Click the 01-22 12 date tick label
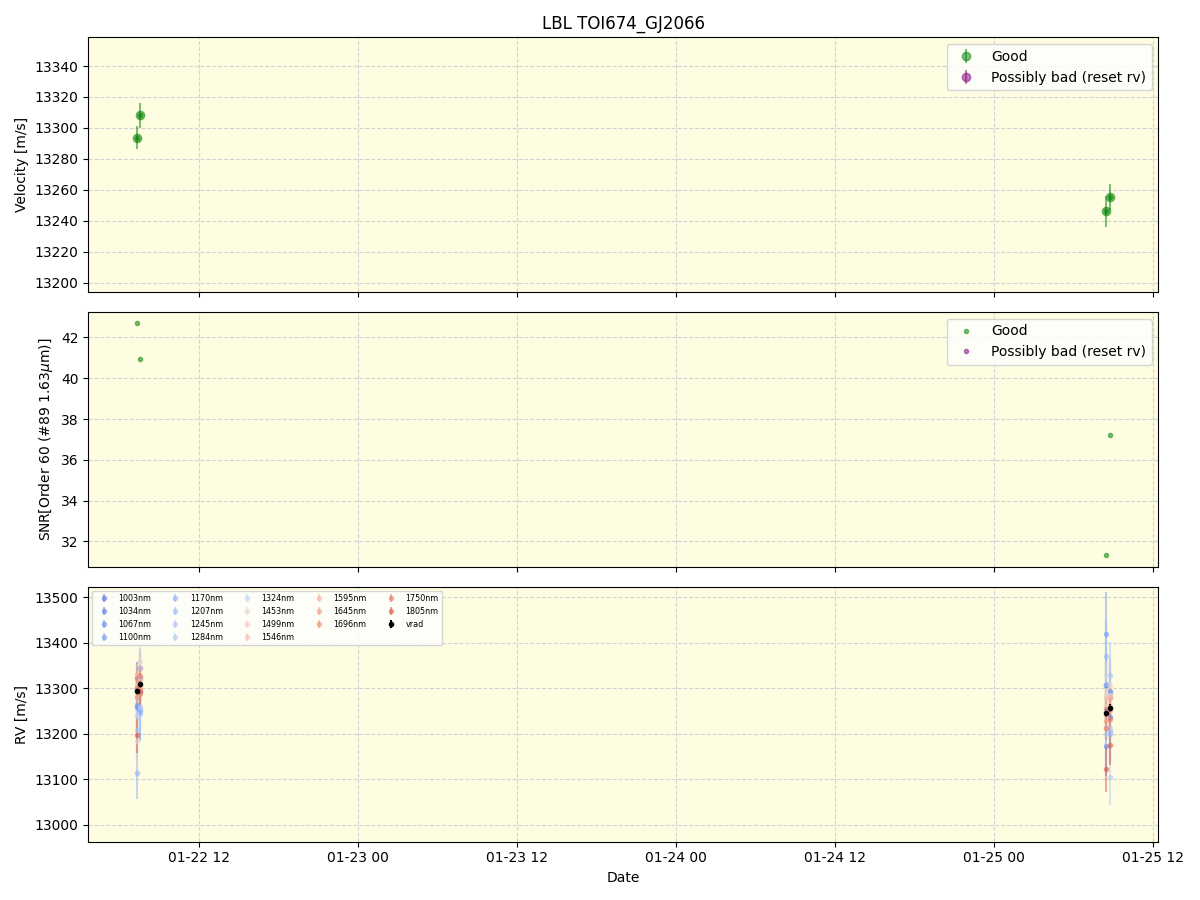 pyautogui.click(x=199, y=857)
